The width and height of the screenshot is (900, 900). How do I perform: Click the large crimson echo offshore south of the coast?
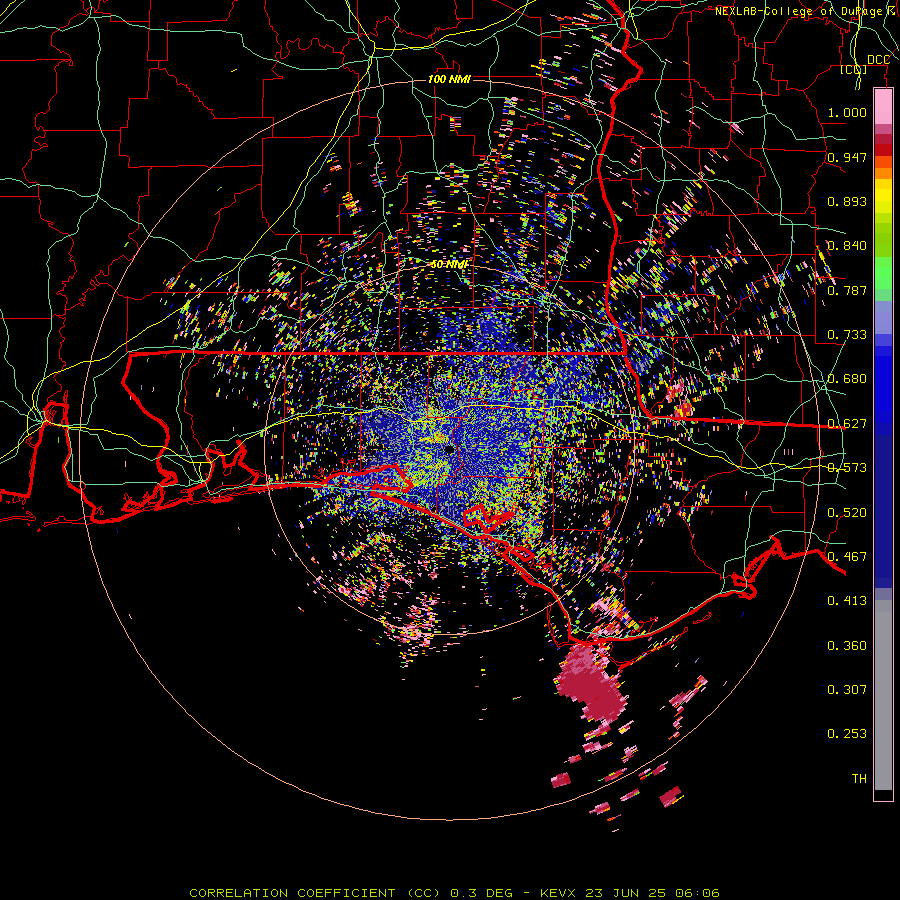[x=591, y=682]
